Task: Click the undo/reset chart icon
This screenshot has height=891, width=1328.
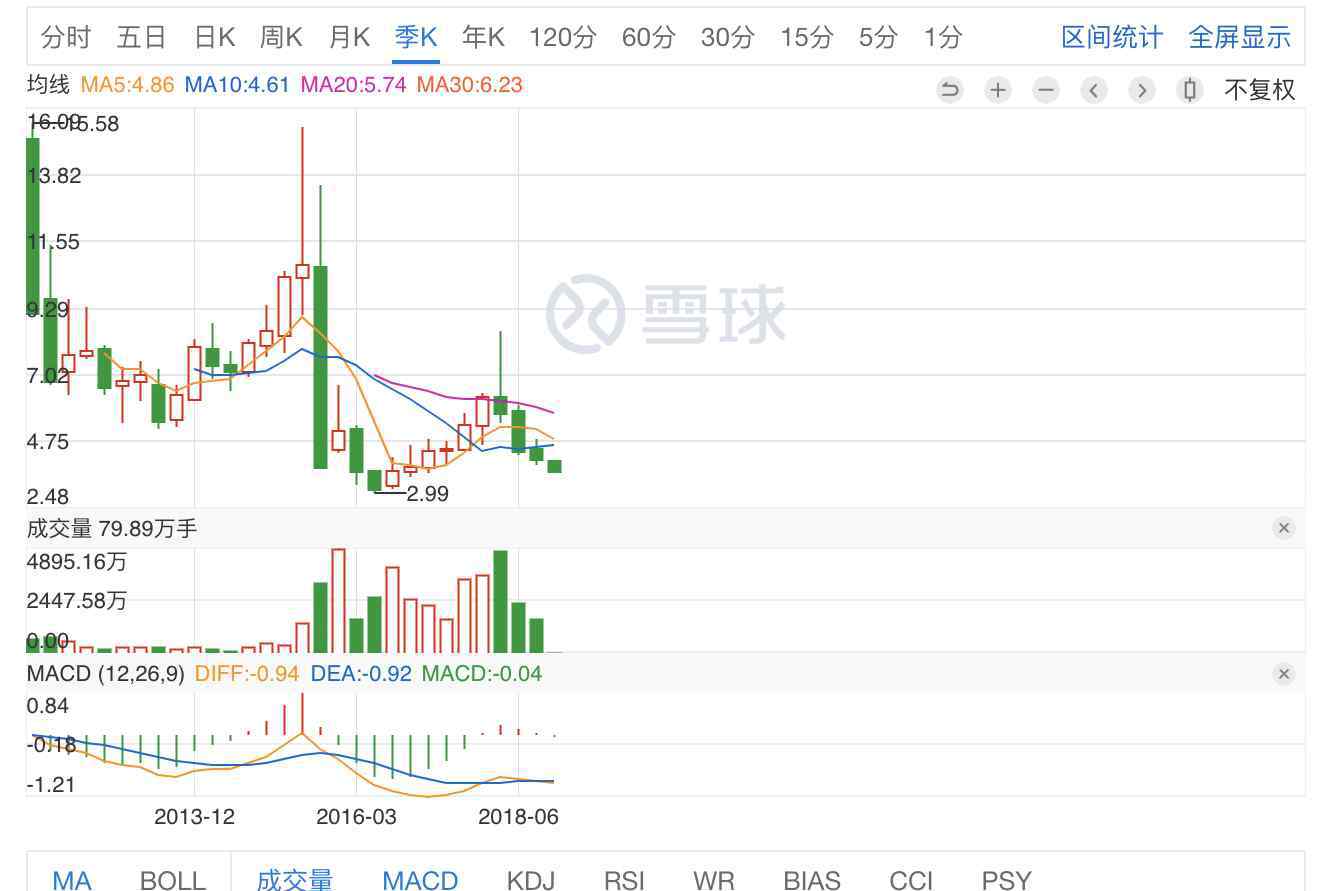Action: click(949, 90)
